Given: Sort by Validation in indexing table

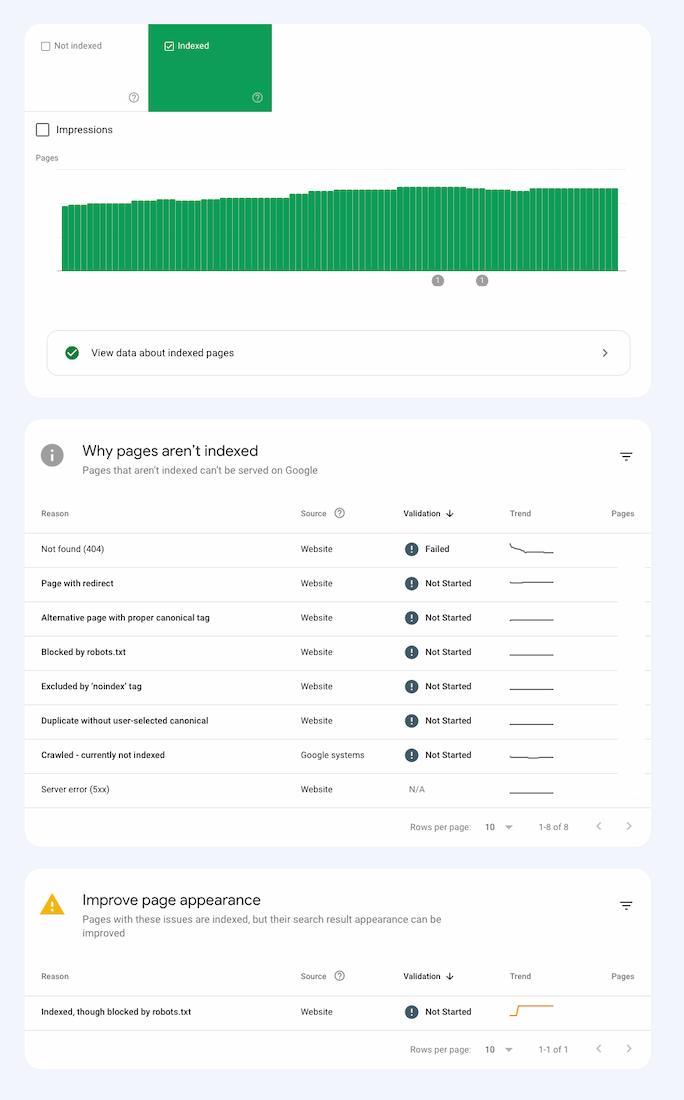Looking at the screenshot, I should tap(428, 514).
